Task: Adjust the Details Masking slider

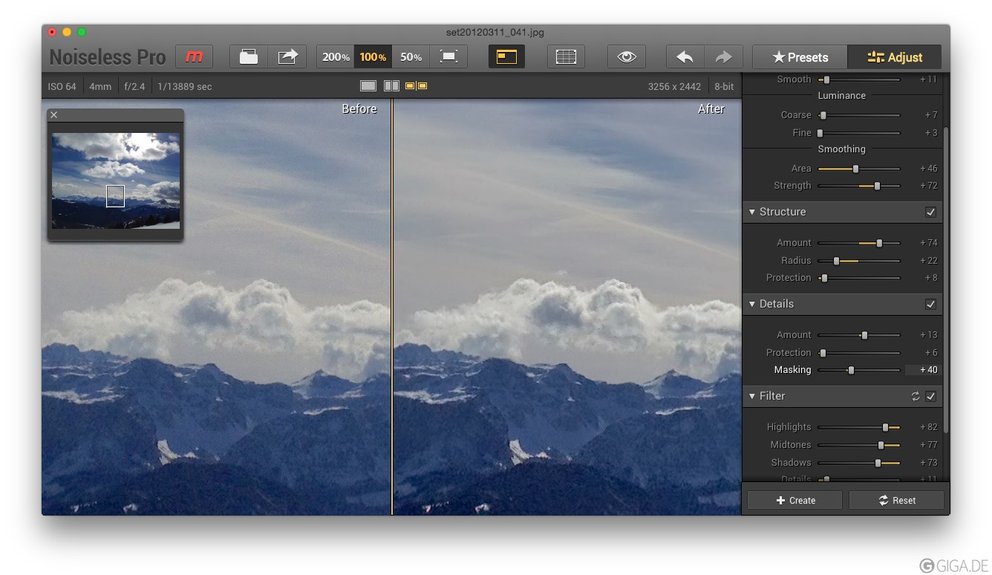Action: (859, 370)
